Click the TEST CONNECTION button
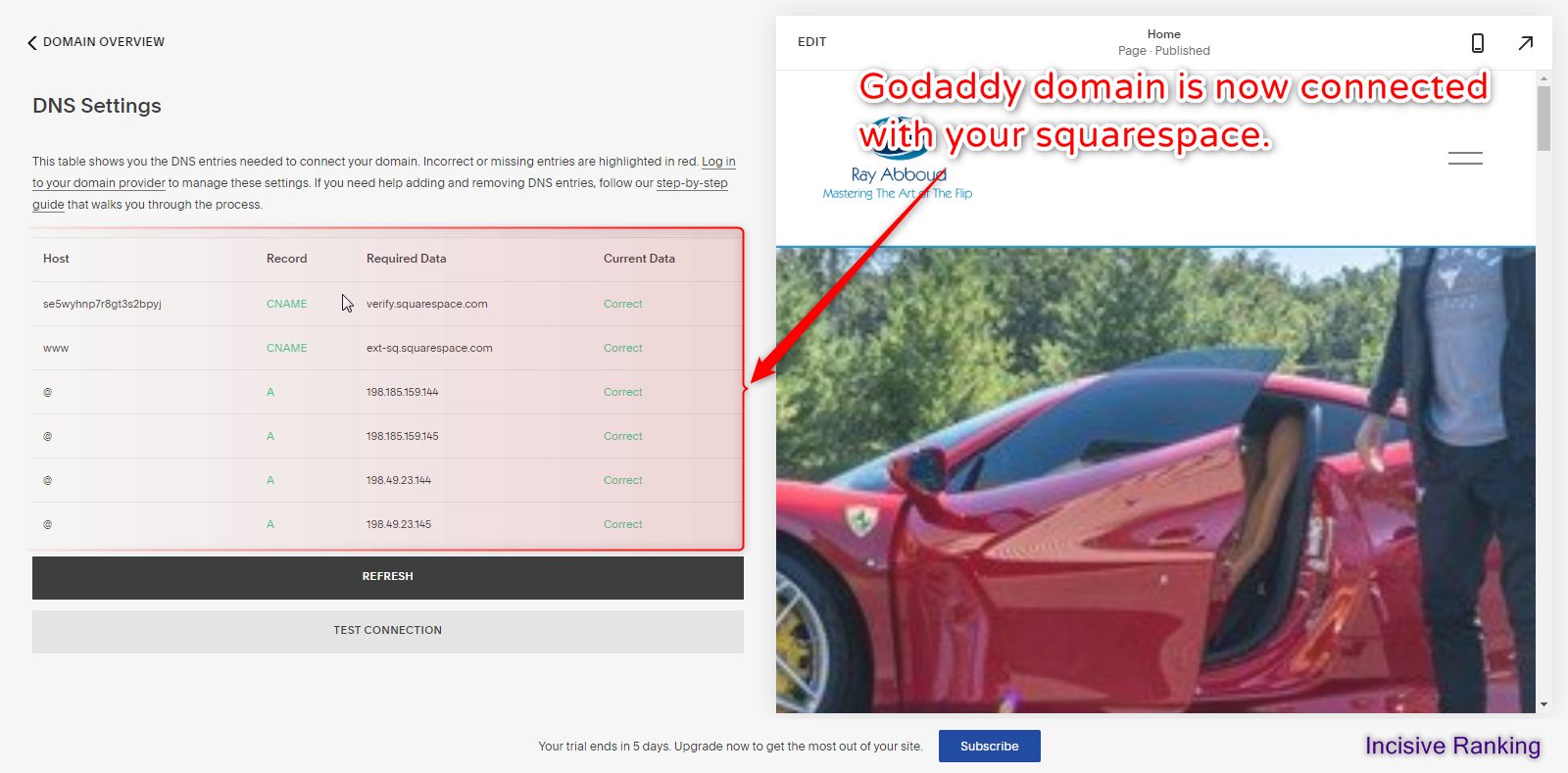Image resolution: width=1568 pixels, height=773 pixels. point(388,631)
